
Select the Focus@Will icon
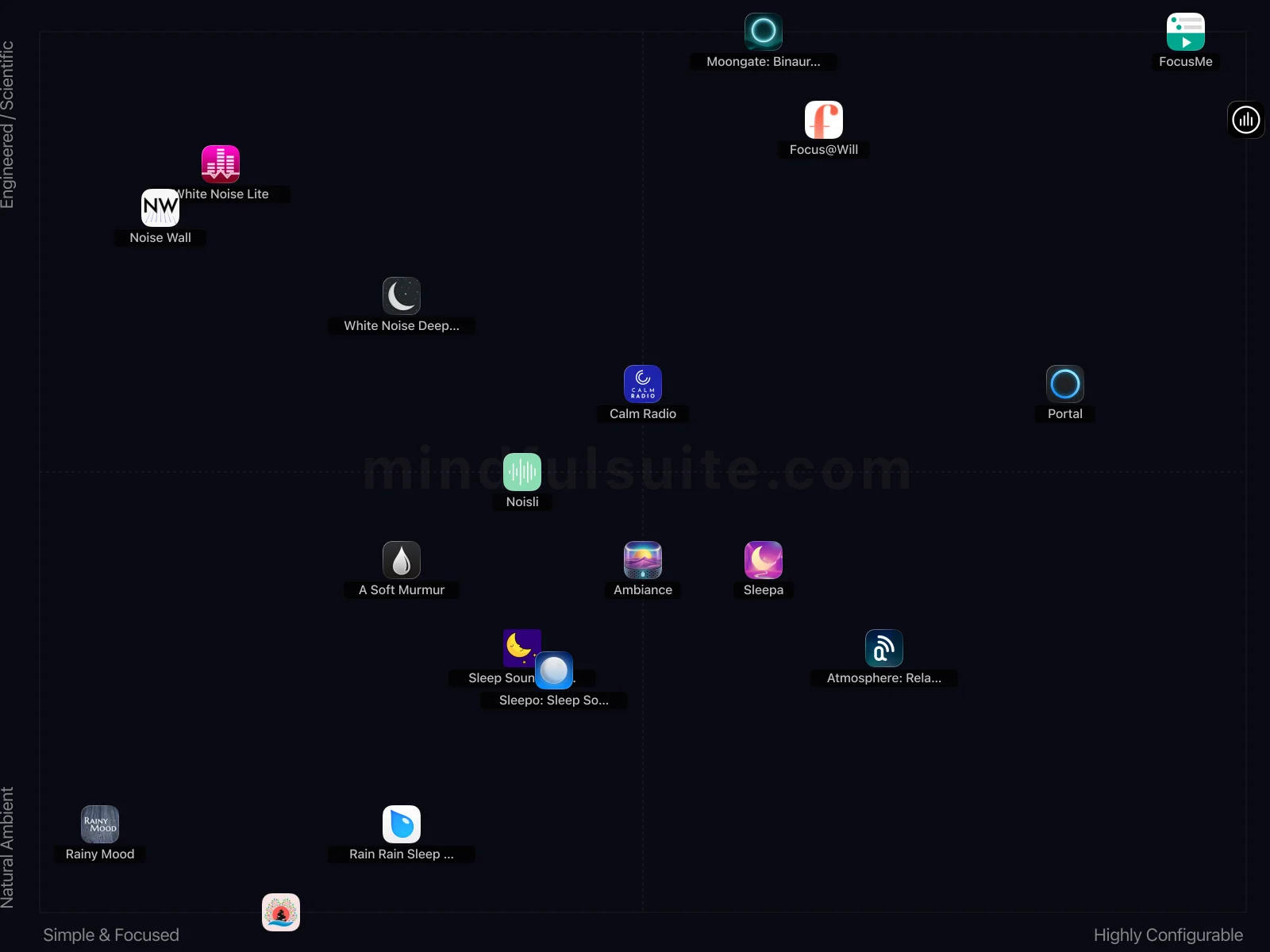(824, 120)
